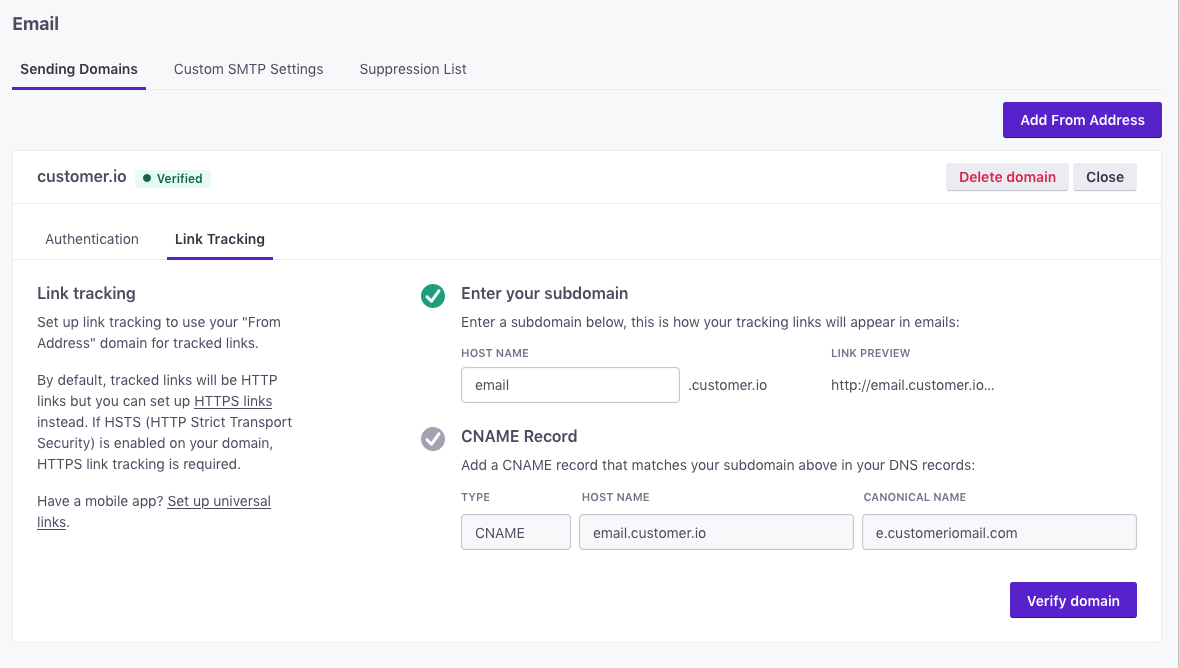1180x668 pixels.
Task: Open the Suppression List tab
Action: 413,69
